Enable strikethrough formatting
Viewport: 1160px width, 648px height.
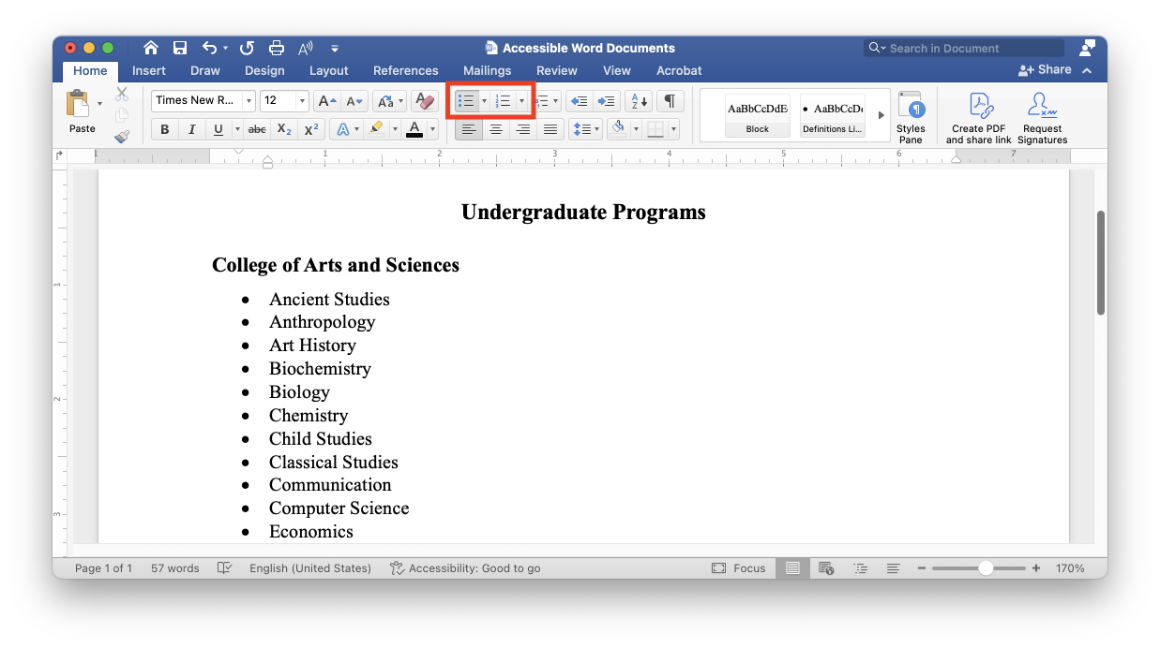point(255,128)
